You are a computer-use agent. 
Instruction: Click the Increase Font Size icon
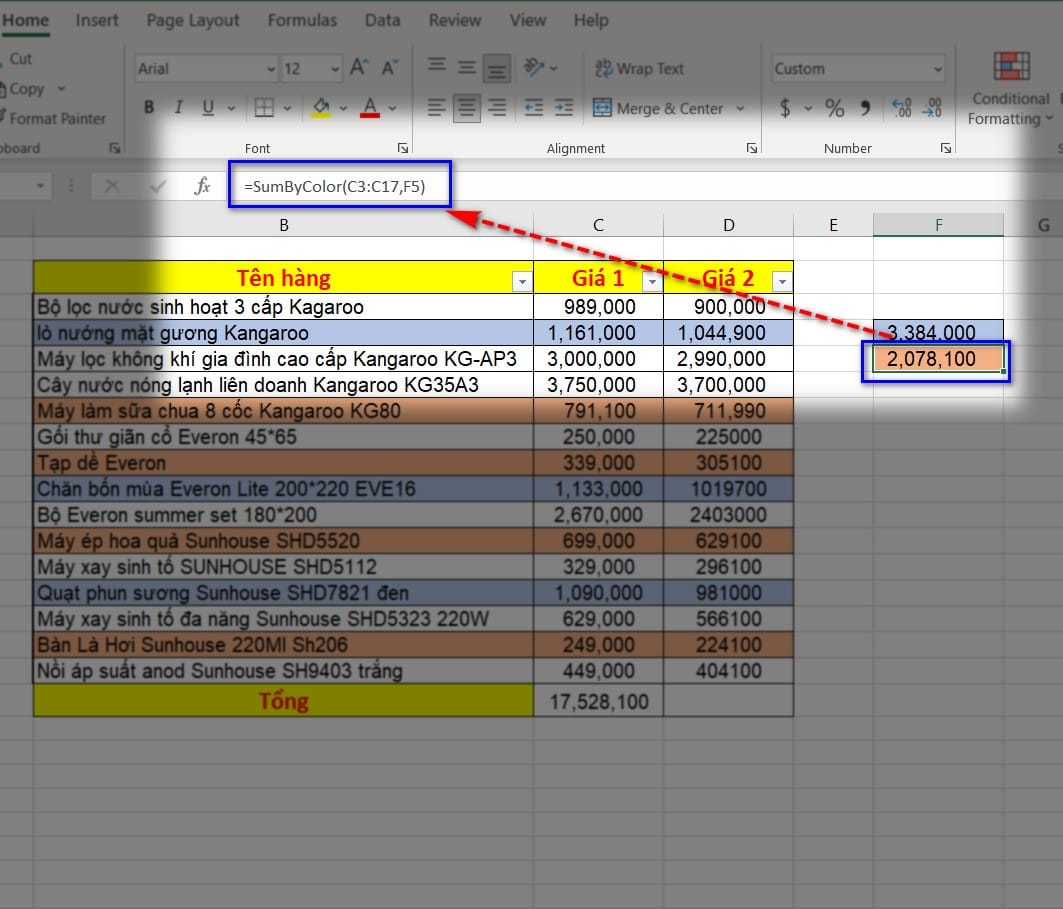pos(359,68)
